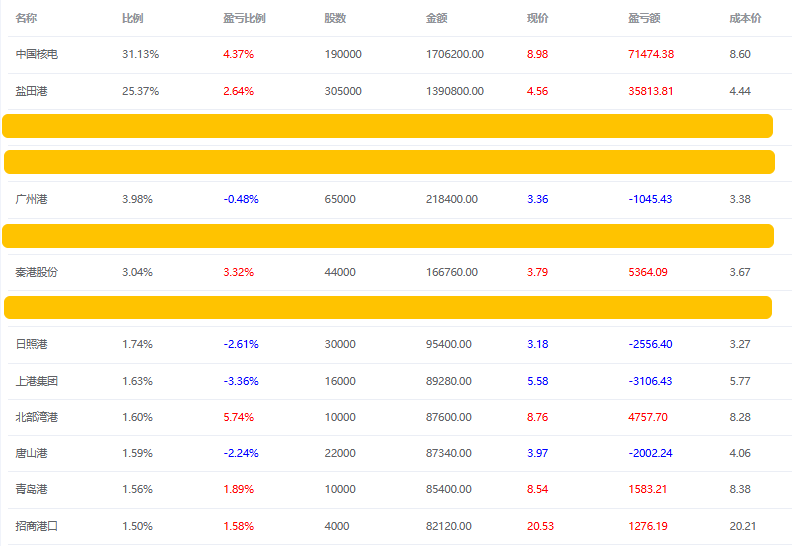Click the 5.74% profit ratio
Image resolution: width=792 pixels, height=546 pixels.
pyautogui.click(x=238, y=417)
